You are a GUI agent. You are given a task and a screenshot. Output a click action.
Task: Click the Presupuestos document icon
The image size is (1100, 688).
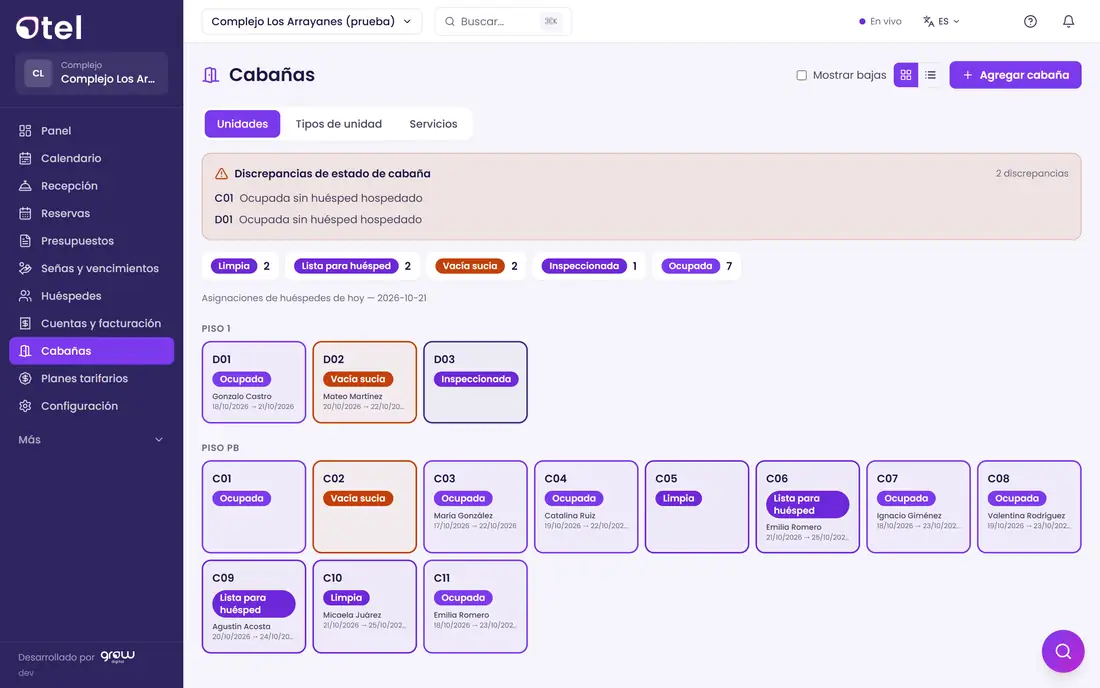[x=25, y=241]
